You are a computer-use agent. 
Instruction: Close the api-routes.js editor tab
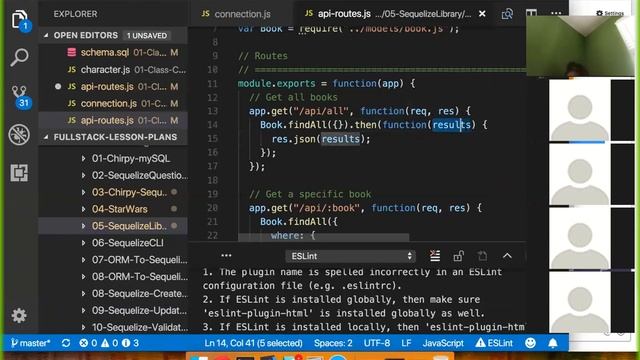click(x=482, y=14)
